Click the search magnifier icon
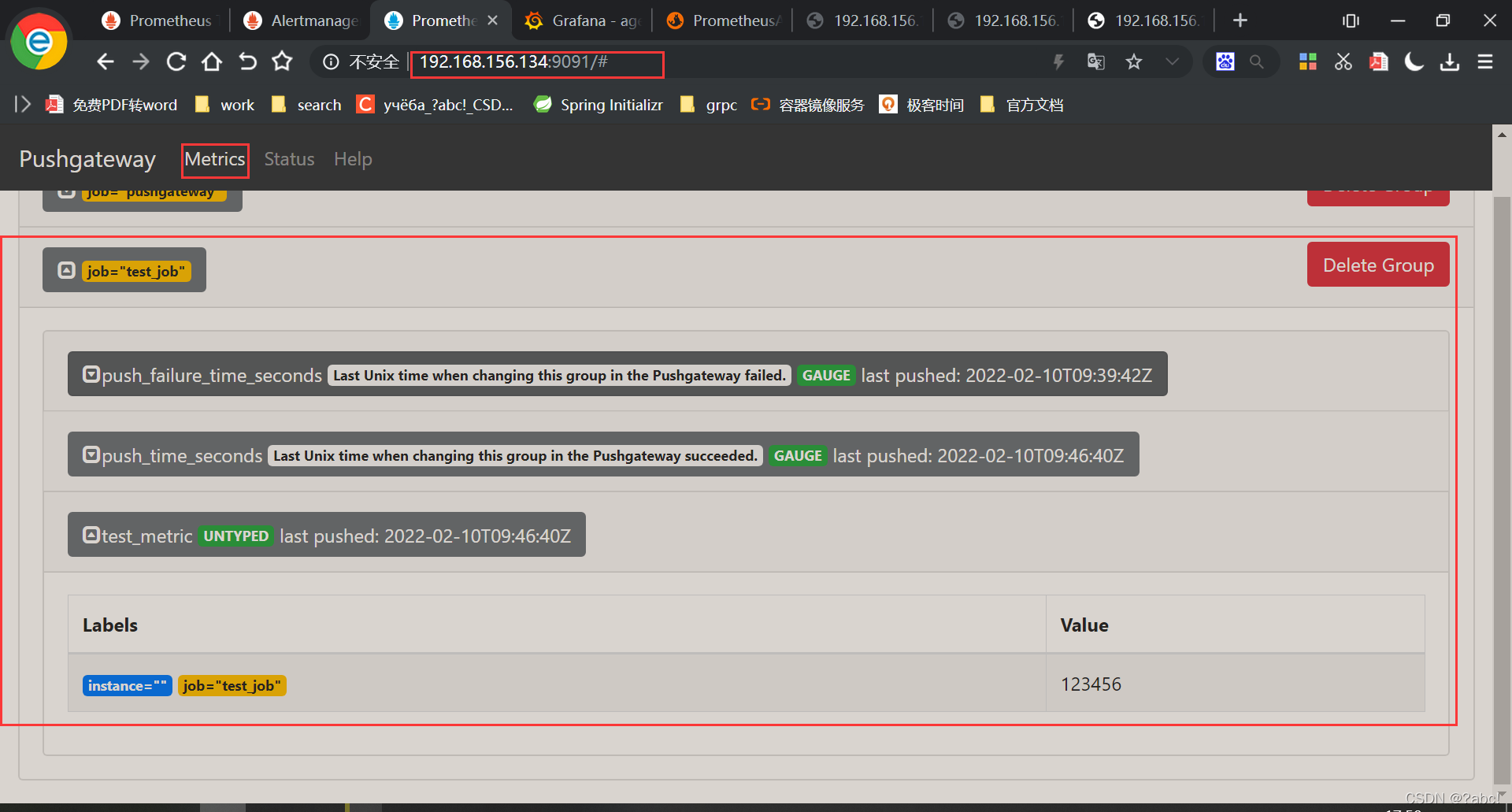The image size is (1512, 812). (1257, 61)
